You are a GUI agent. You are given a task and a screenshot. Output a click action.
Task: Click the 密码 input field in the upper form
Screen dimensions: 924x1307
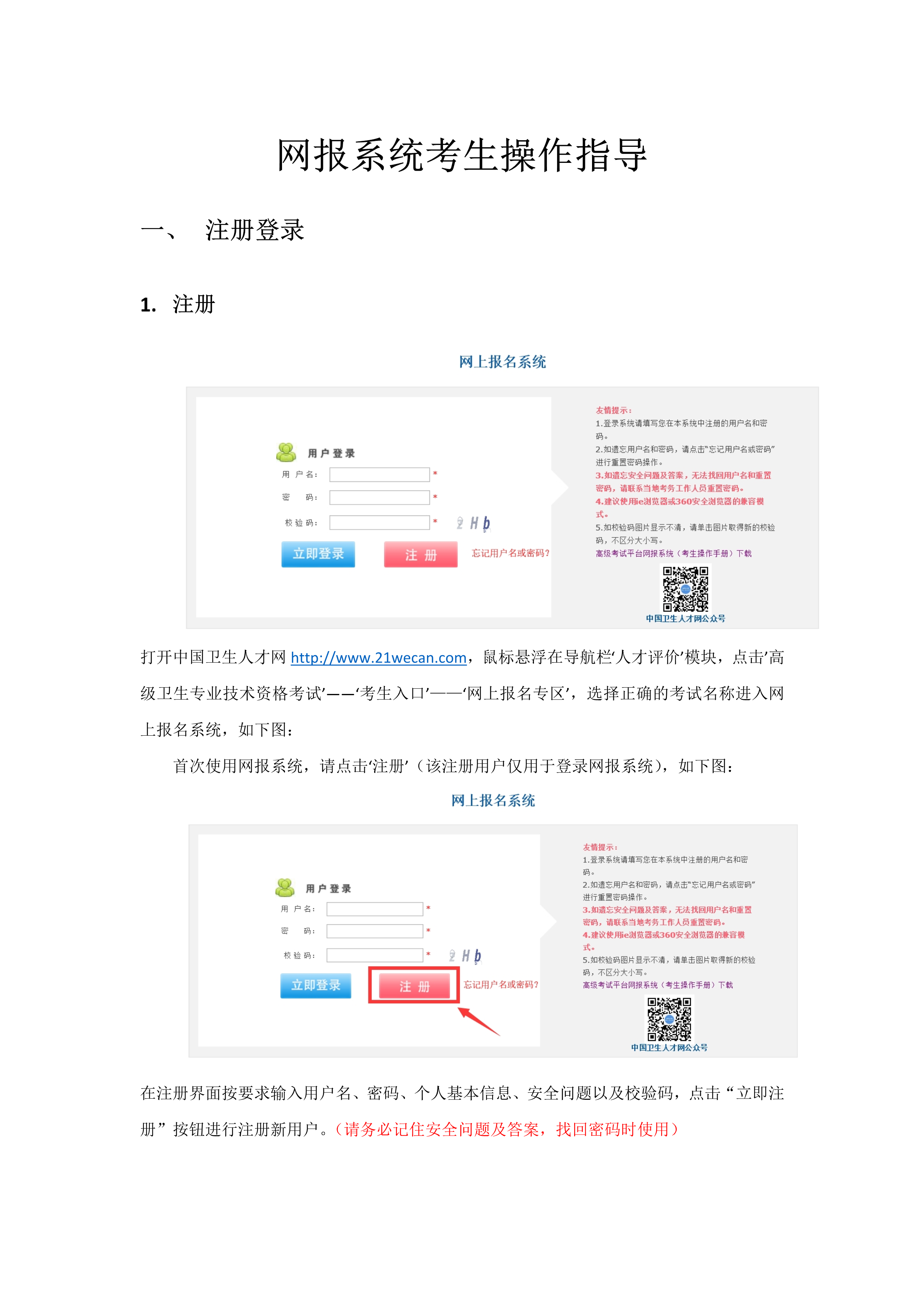coord(380,498)
